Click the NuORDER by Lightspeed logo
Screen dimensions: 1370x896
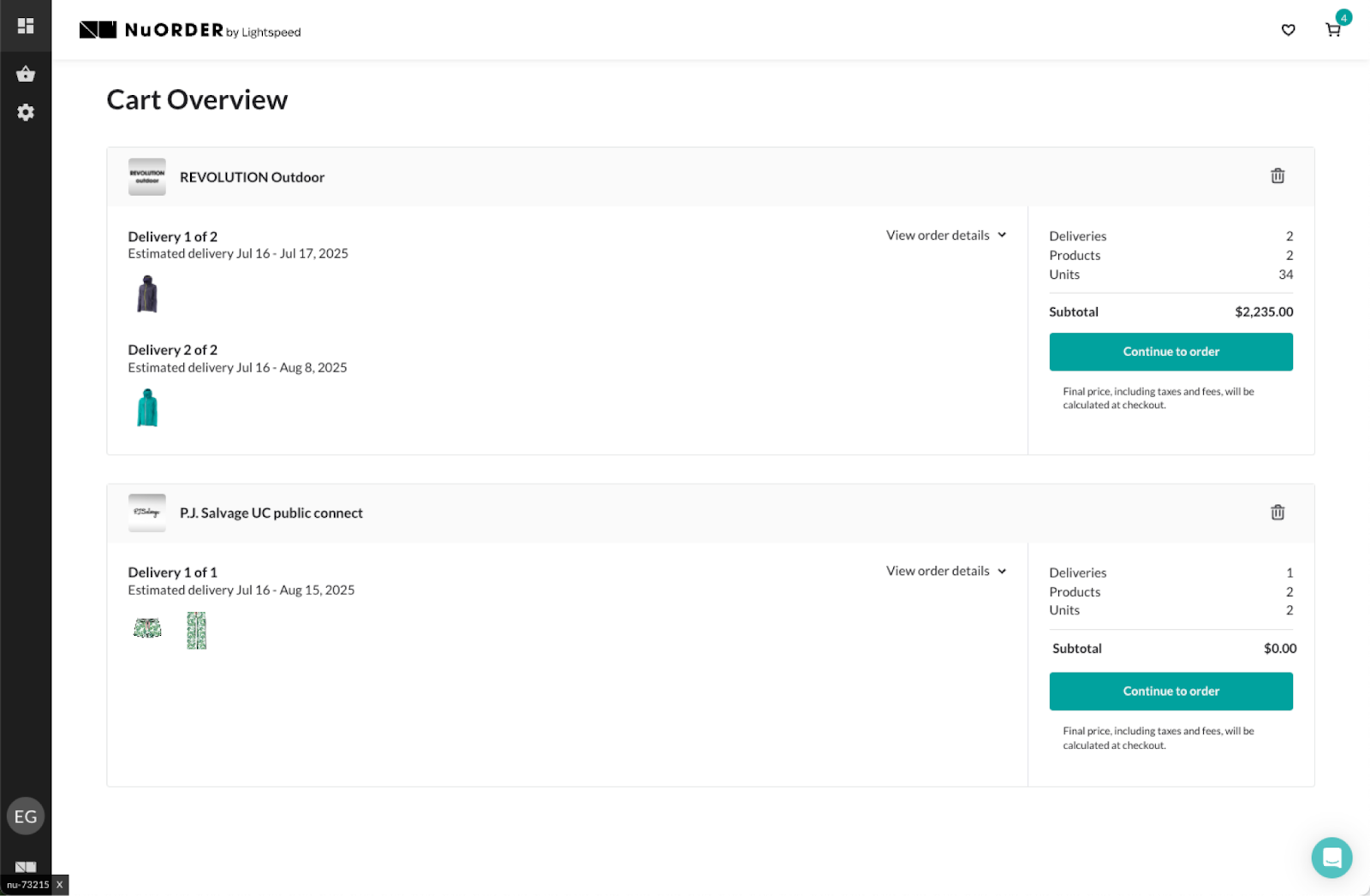pos(189,29)
